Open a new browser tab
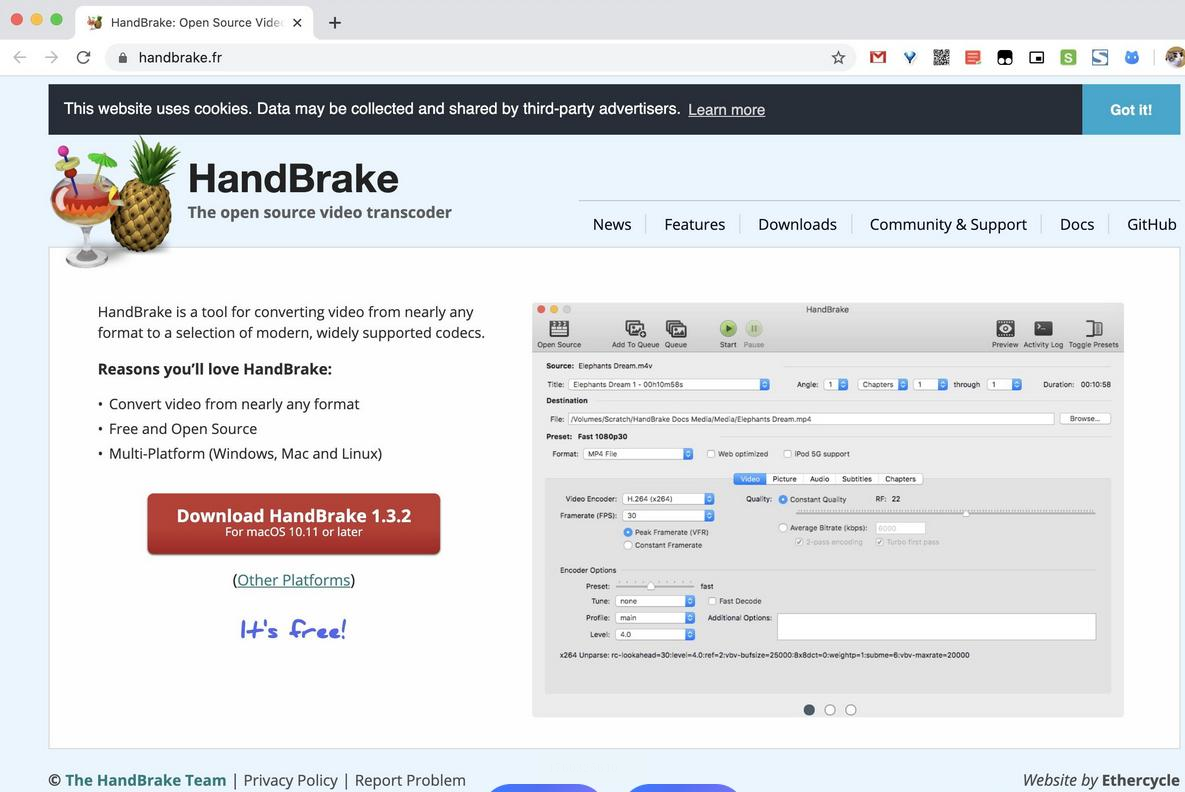1185x792 pixels. 335,23
